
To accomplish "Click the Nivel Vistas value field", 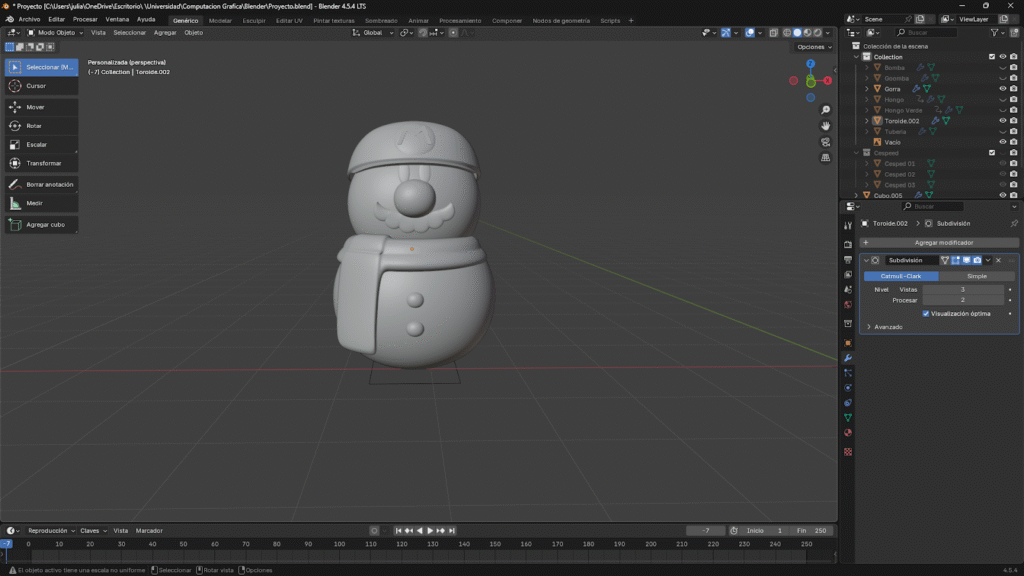I will coord(962,289).
